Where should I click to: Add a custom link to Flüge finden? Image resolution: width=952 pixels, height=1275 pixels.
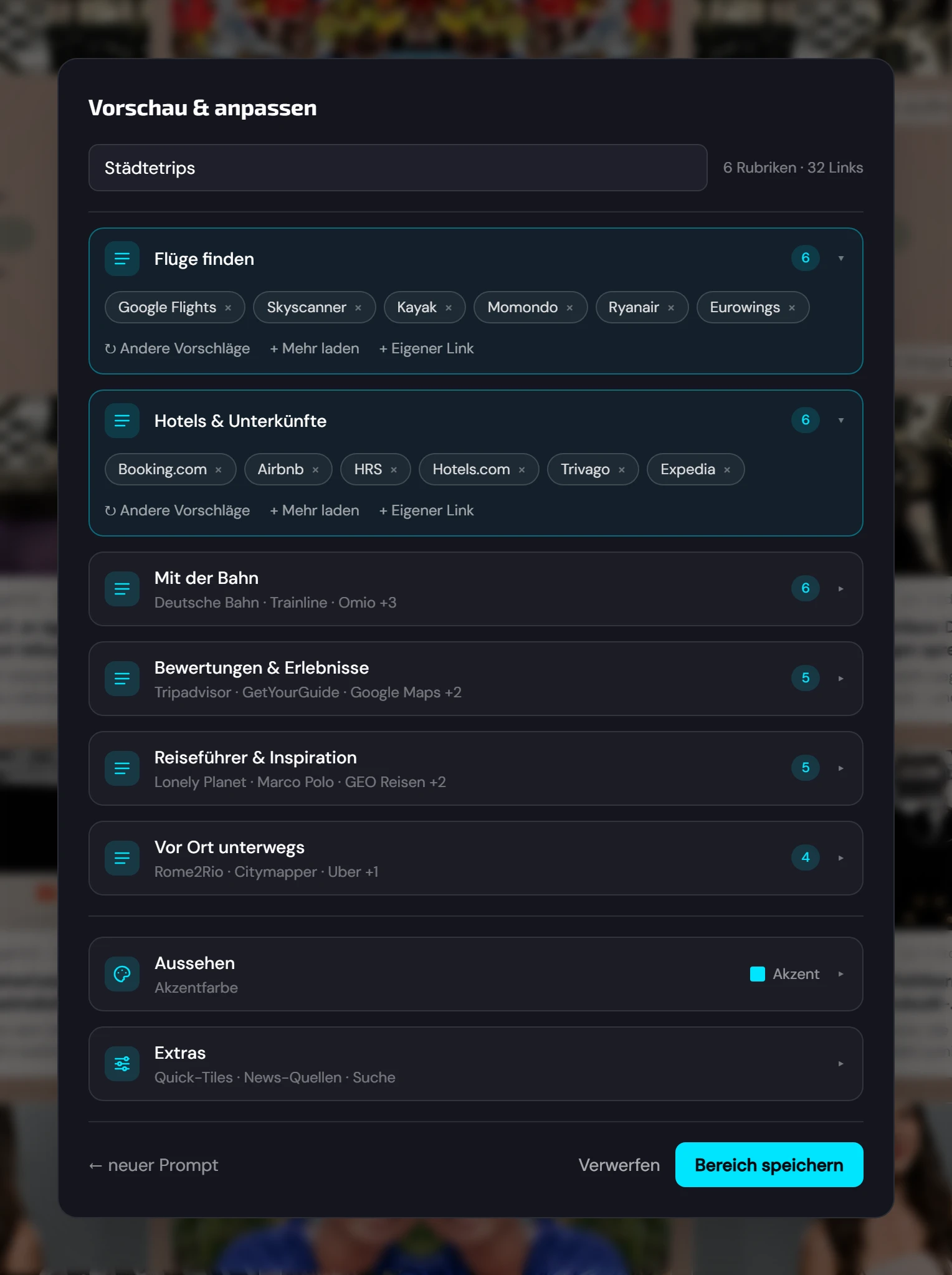pyautogui.click(x=427, y=348)
